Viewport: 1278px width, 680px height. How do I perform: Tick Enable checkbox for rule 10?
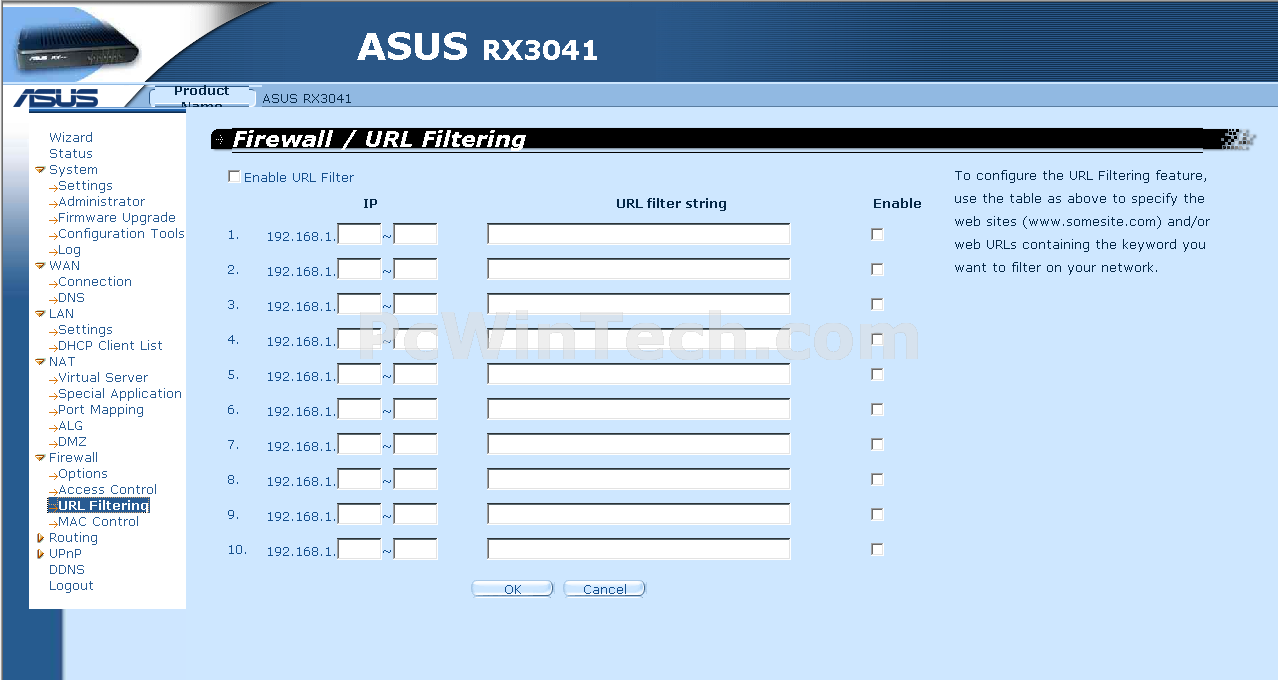click(877, 549)
